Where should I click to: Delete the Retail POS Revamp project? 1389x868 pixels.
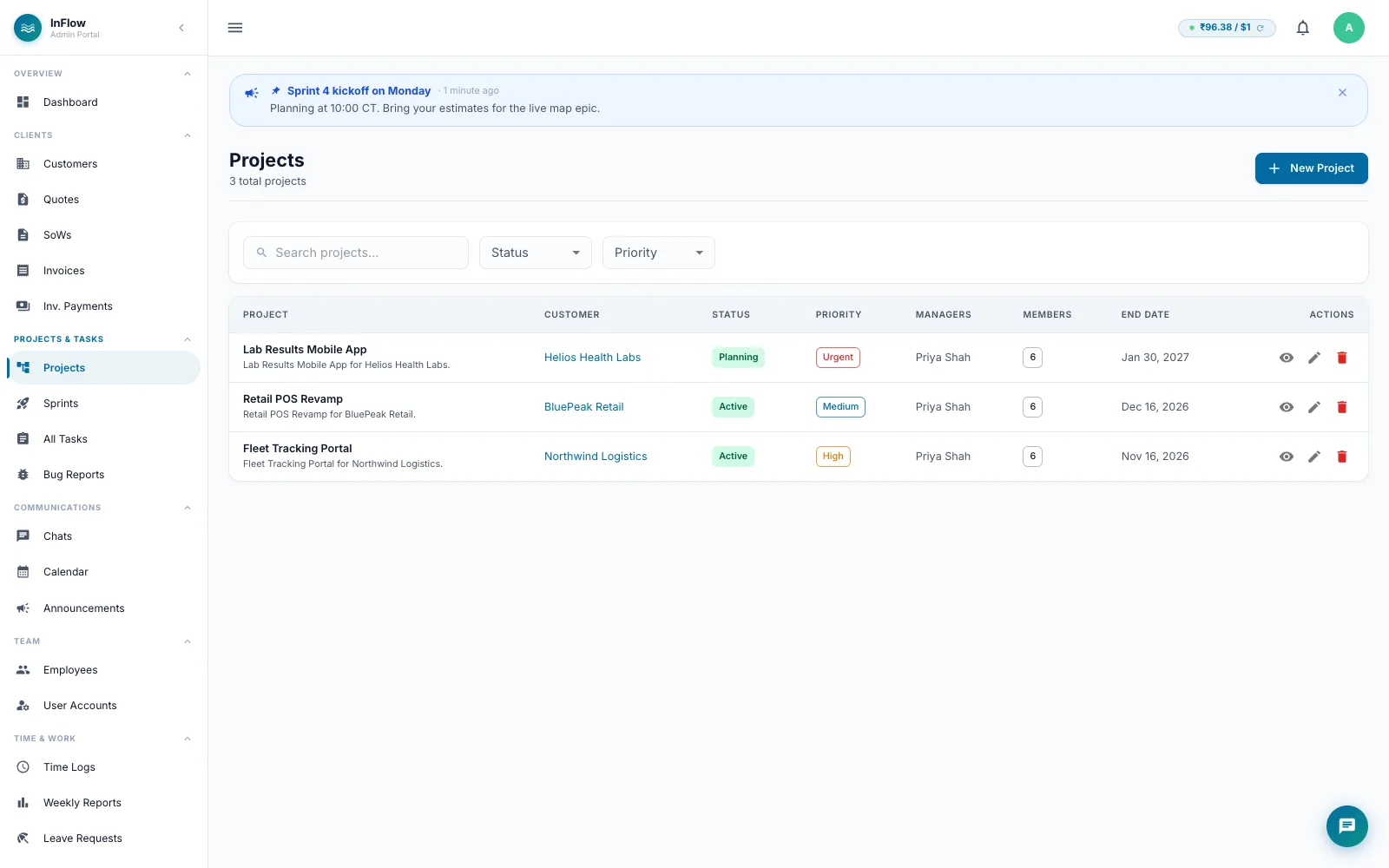1342,407
